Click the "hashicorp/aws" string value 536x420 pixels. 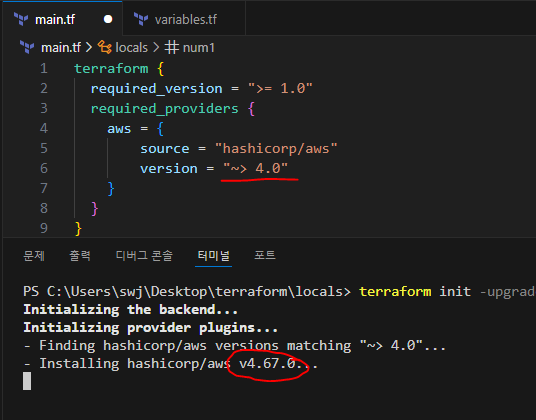pos(276,149)
